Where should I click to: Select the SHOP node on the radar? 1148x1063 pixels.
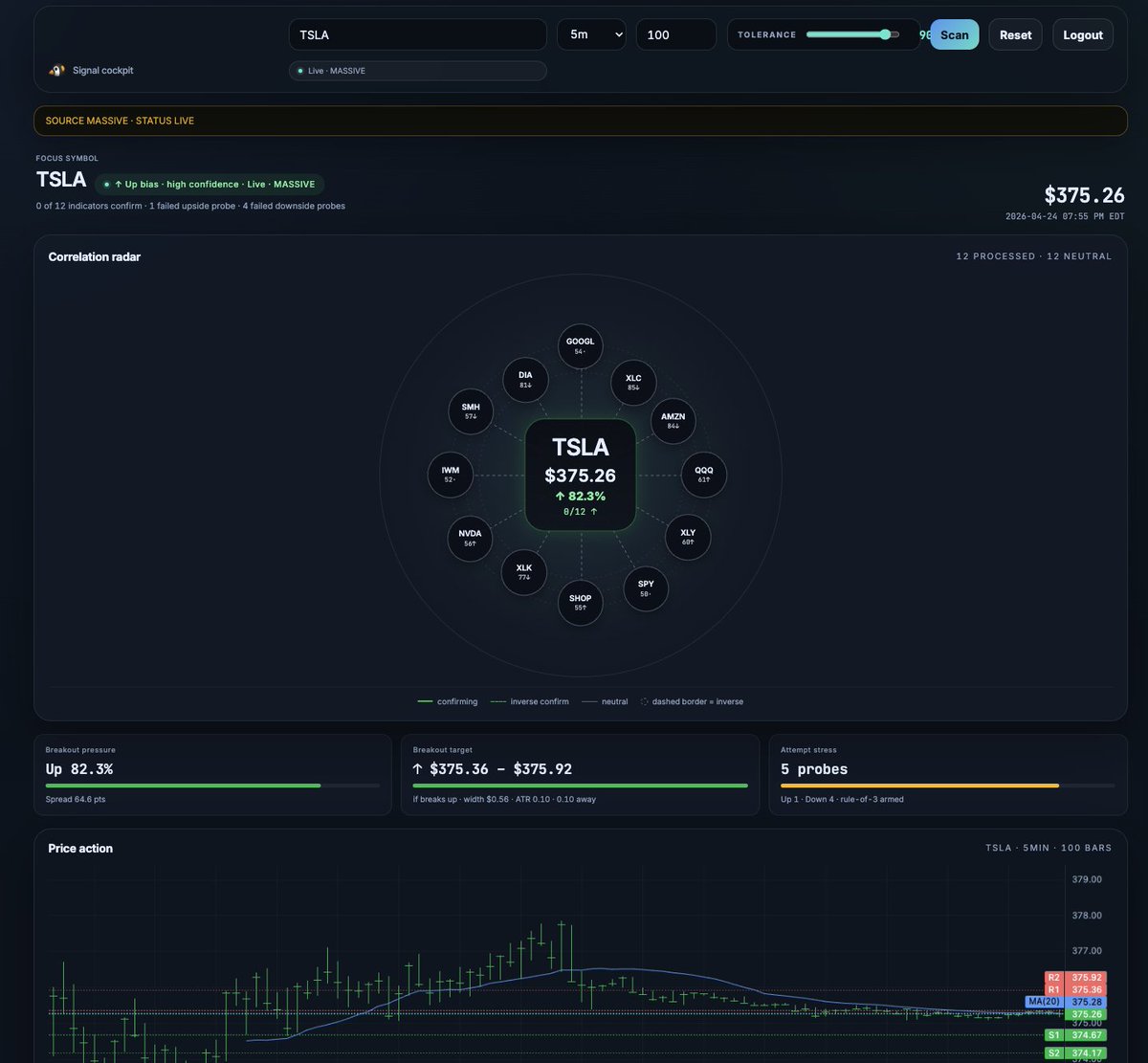(580, 603)
